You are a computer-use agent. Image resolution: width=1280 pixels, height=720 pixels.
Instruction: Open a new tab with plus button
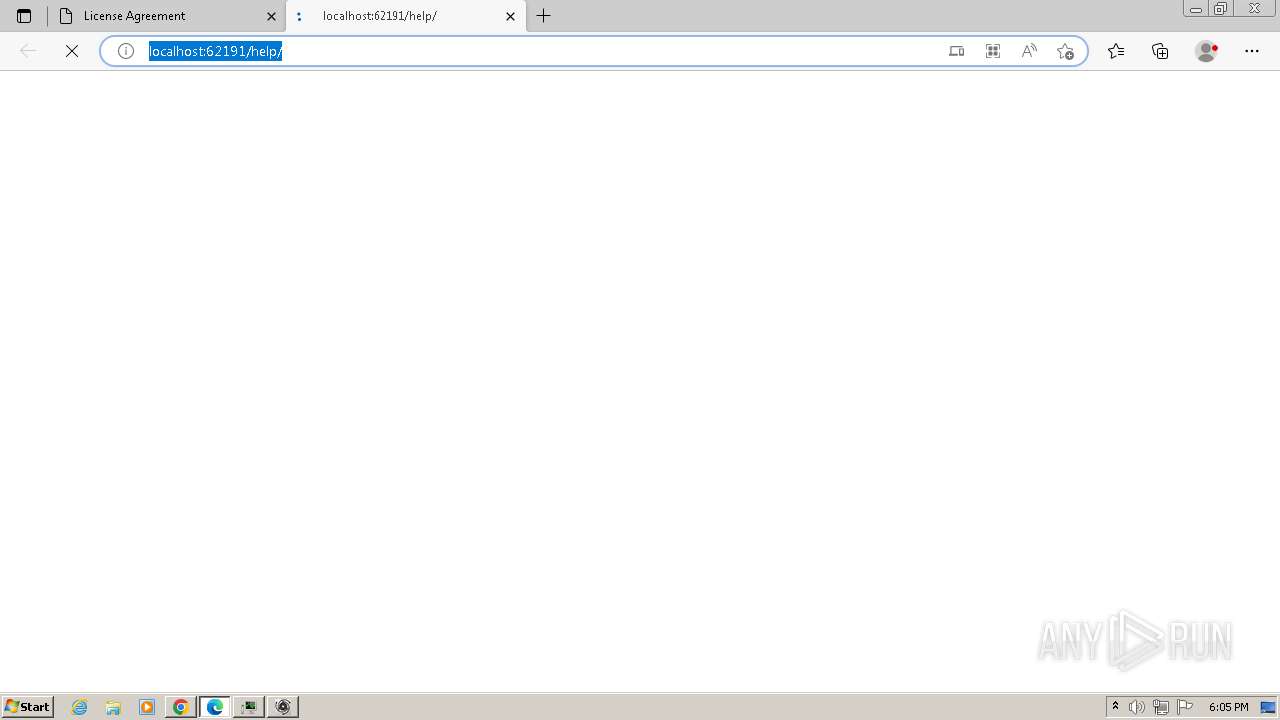(x=544, y=16)
